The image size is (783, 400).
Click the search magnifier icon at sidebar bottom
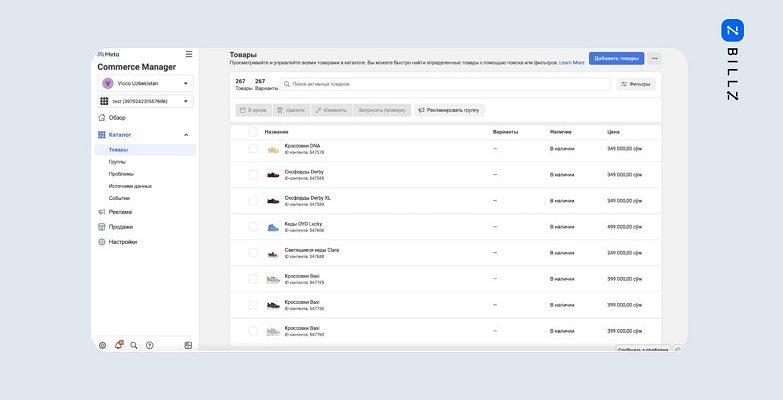pyautogui.click(x=134, y=345)
